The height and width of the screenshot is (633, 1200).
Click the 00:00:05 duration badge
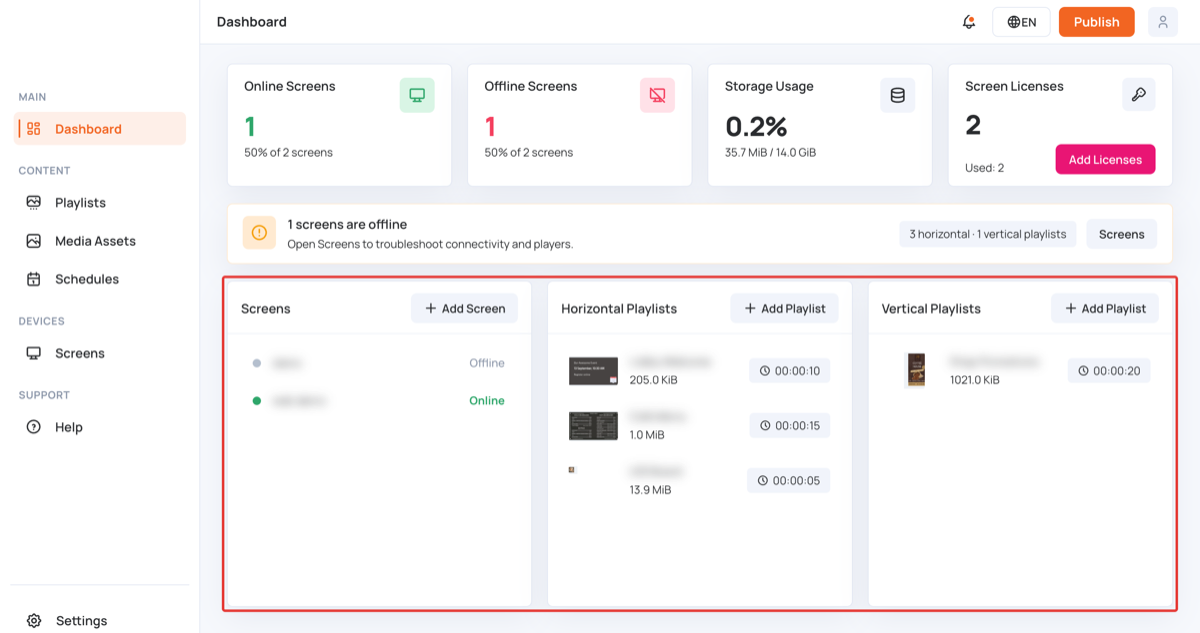[788, 481]
